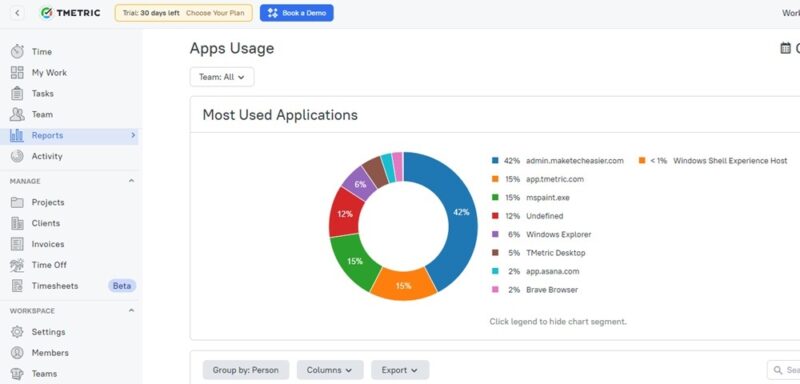Click the Projects folder icon

pyautogui.click(x=17, y=202)
